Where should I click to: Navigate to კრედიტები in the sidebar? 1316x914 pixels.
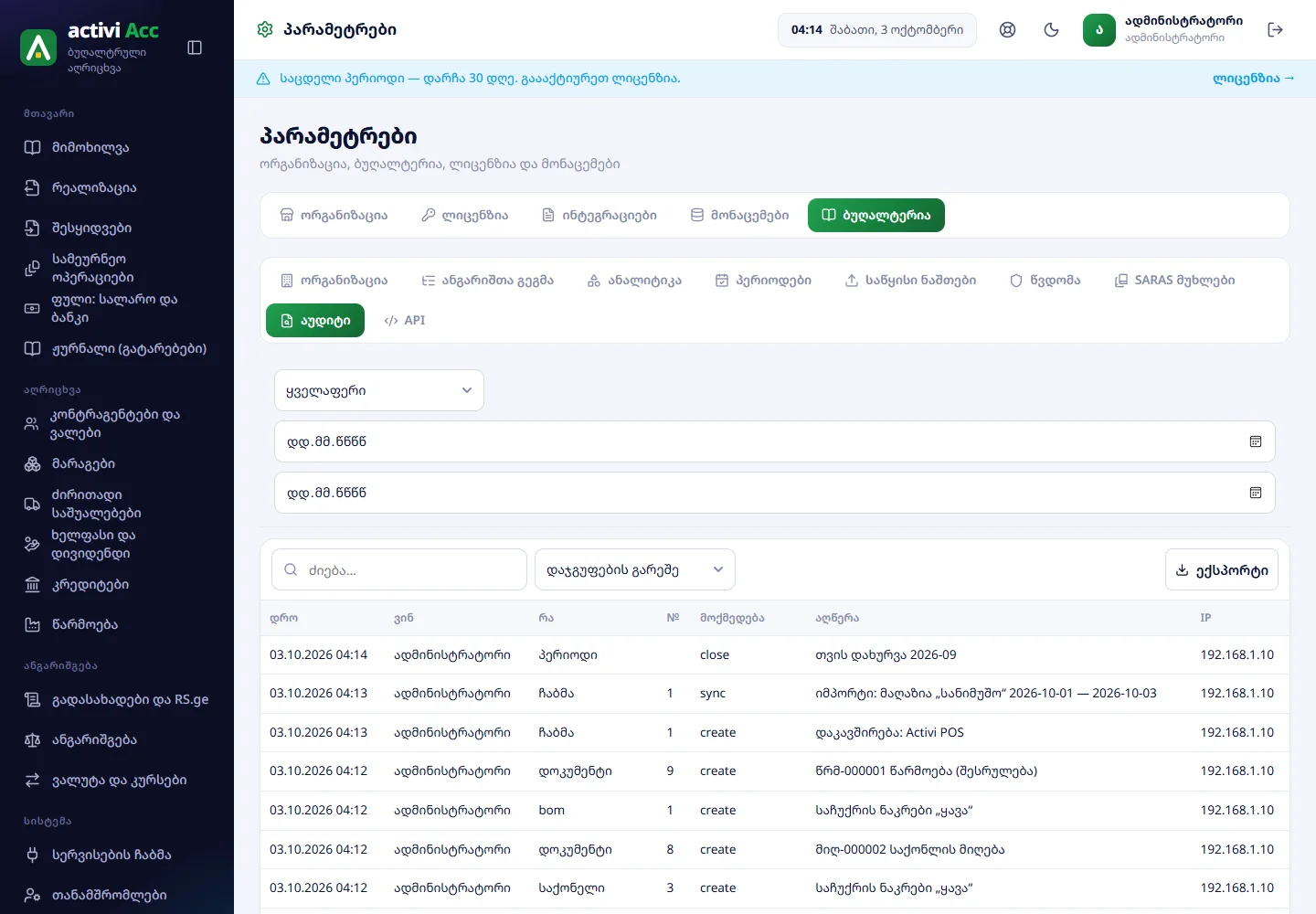[117, 584]
